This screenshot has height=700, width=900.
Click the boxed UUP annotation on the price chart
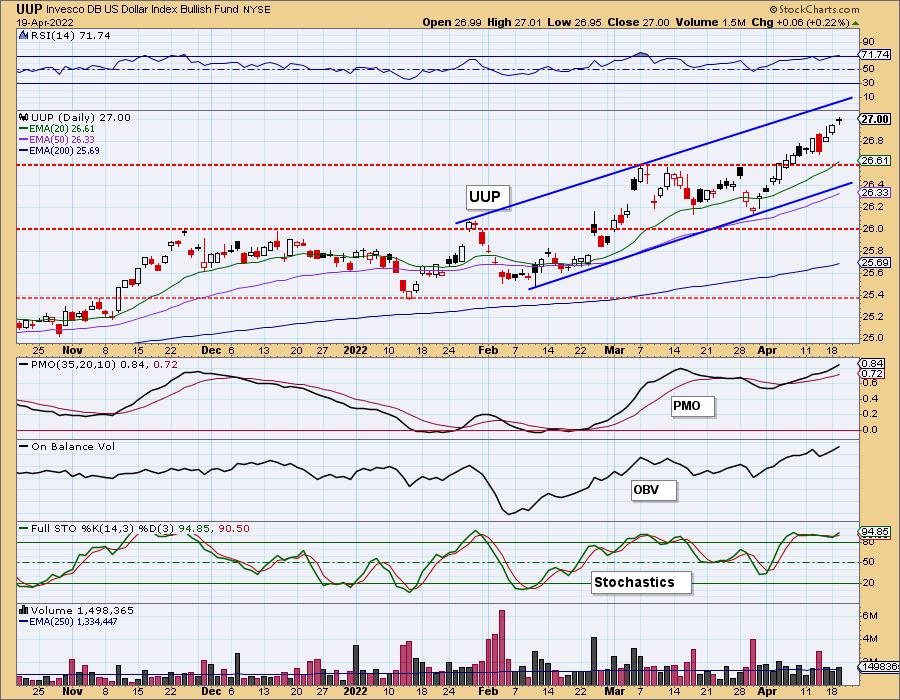(x=486, y=197)
